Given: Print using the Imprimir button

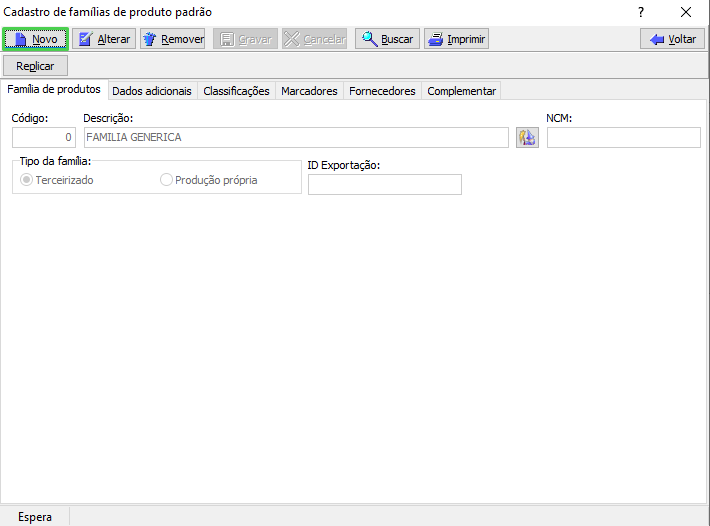Looking at the screenshot, I should [456, 39].
